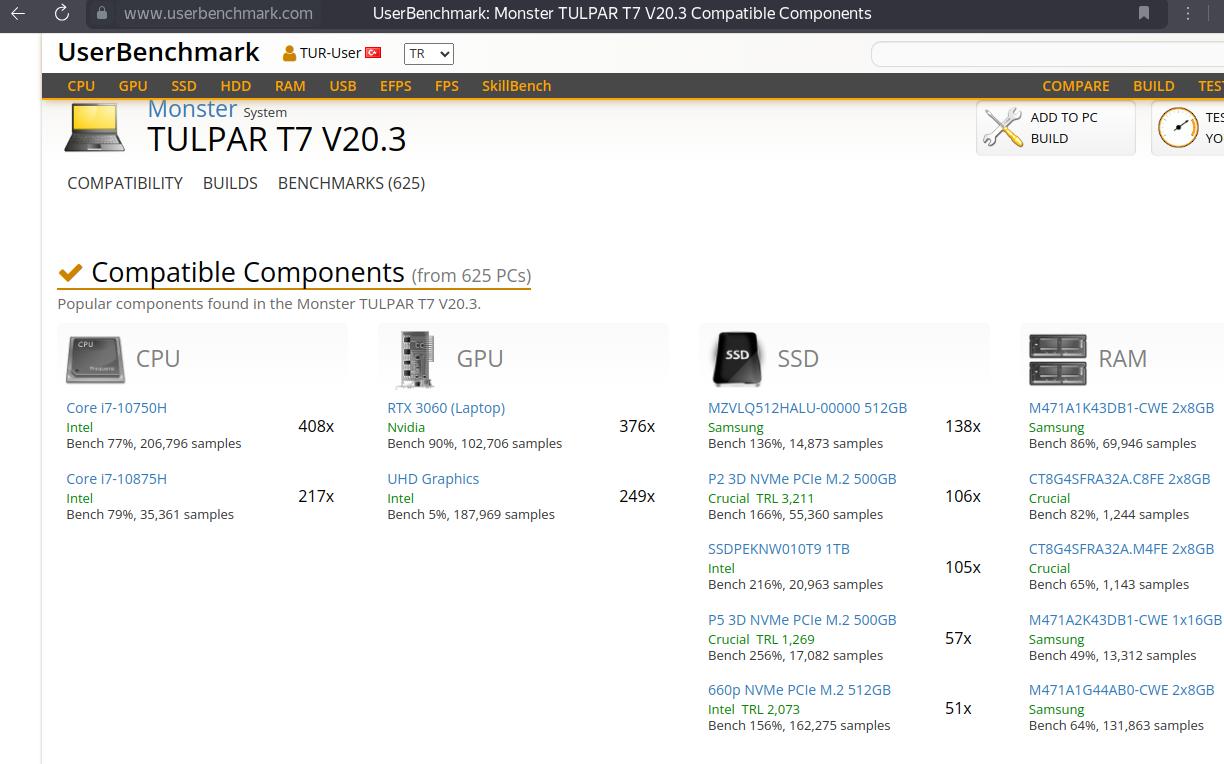Viewport: 1224px width, 764px height.
Task: Go back with the browser back arrow
Action: point(18,14)
